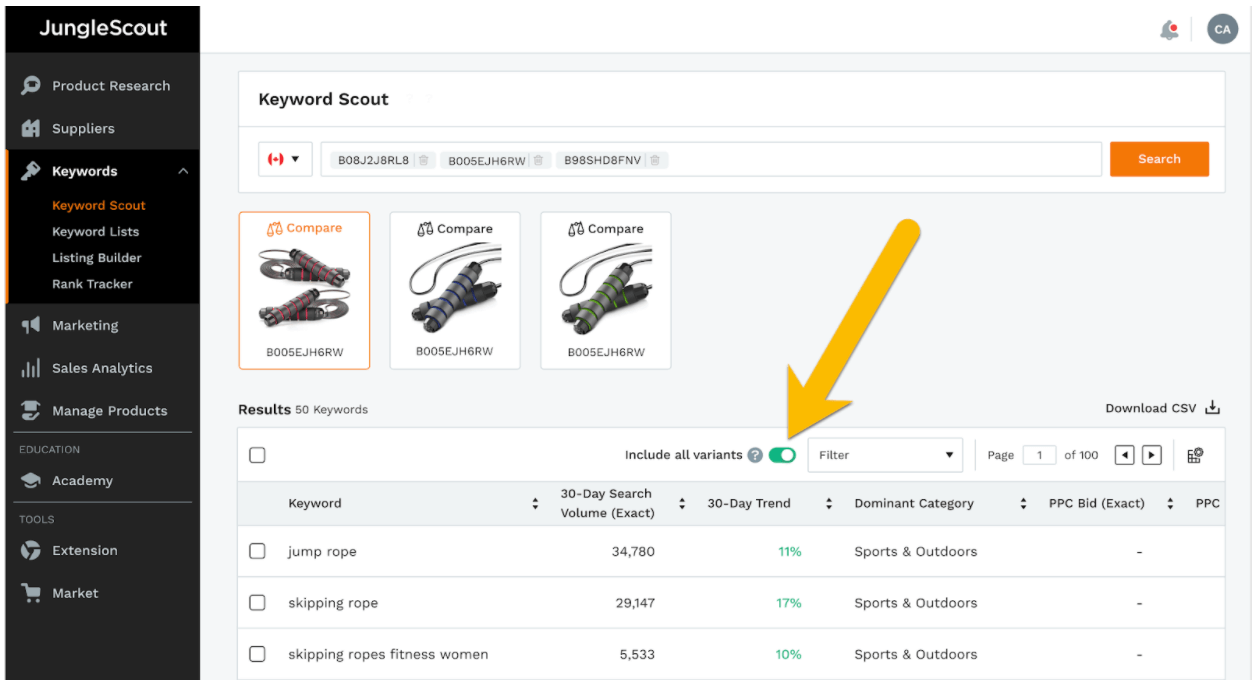Click the 'jump rope' keyword text
Viewport: 1260px width, 684px height.
pyautogui.click(x=322, y=552)
